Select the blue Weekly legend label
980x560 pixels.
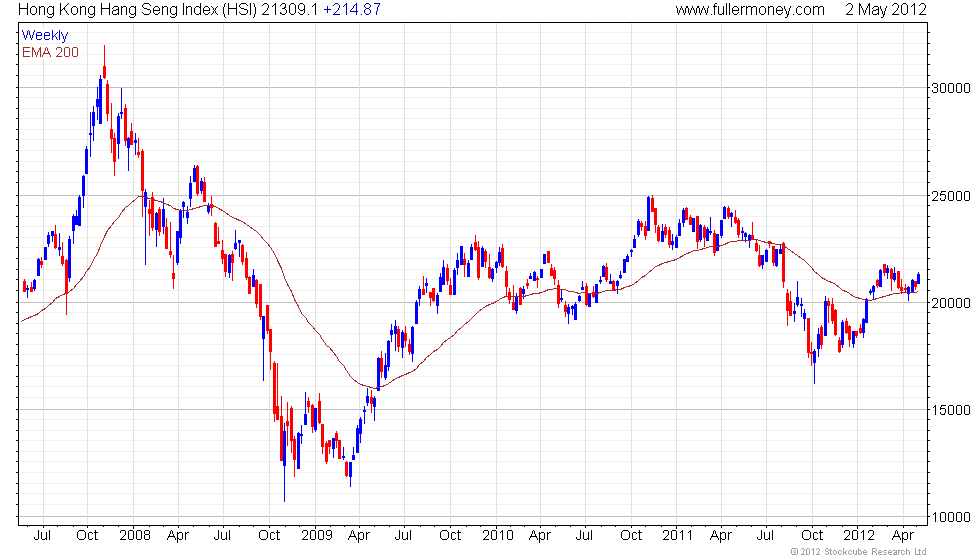tap(44, 36)
